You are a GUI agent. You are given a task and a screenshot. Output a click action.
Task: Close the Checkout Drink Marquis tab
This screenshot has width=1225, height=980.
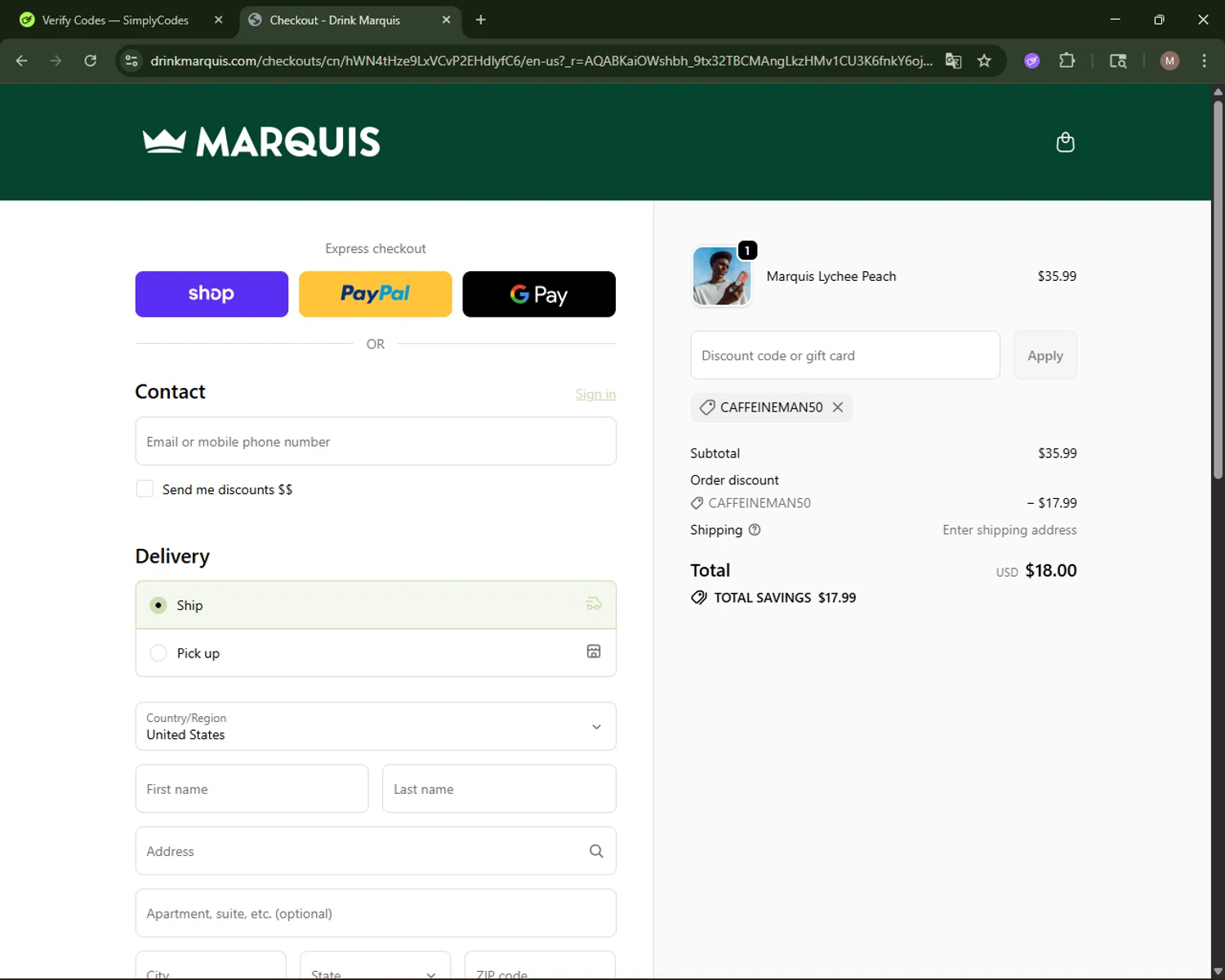(446, 20)
